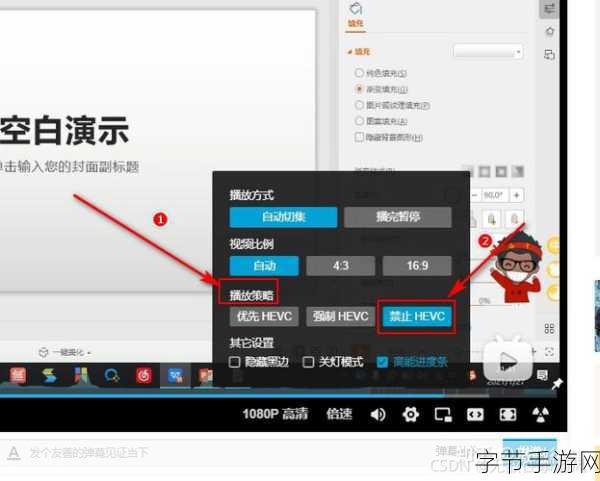Viewport: 600px width, 481px height.
Task: Uncheck the 高能进度条 checkbox
Action: 382,362
